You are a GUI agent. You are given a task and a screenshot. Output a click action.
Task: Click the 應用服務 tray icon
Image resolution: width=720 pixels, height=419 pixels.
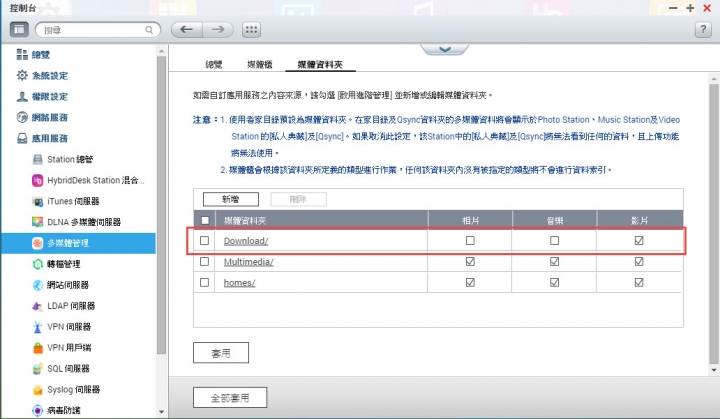(x=22, y=138)
